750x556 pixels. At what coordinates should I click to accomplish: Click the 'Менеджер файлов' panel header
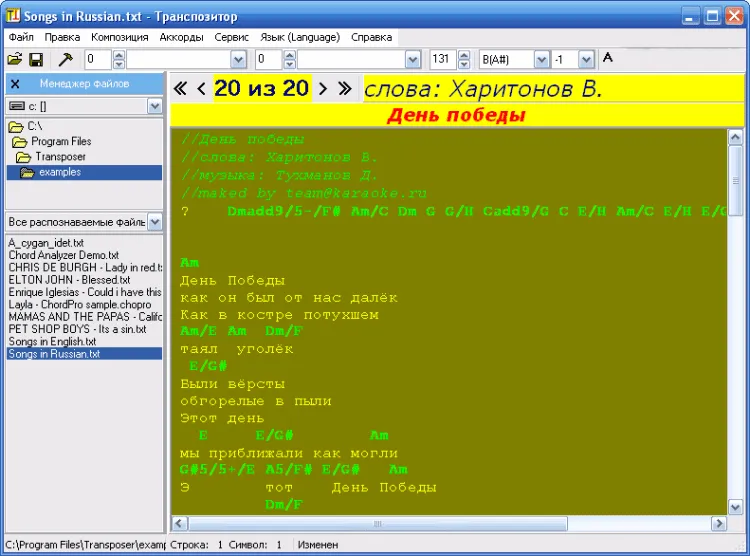click(x=84, y=84)
